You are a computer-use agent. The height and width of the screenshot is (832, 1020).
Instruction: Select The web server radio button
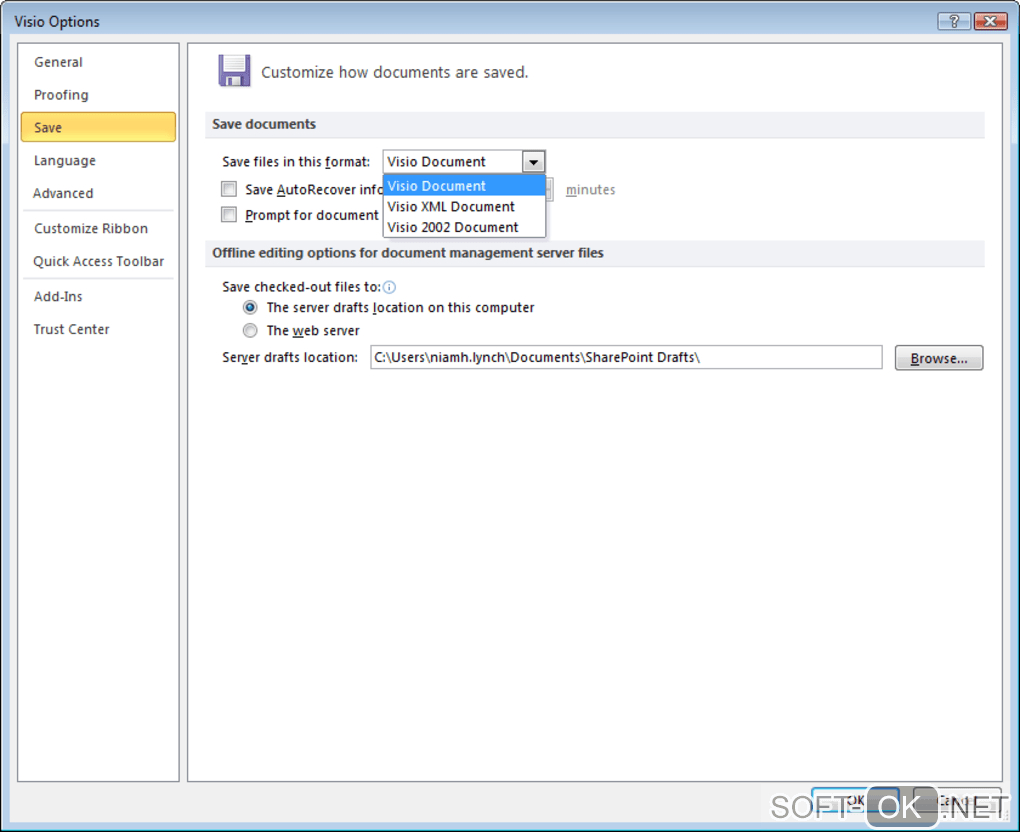pyautogui.click(x=250, y=330)
